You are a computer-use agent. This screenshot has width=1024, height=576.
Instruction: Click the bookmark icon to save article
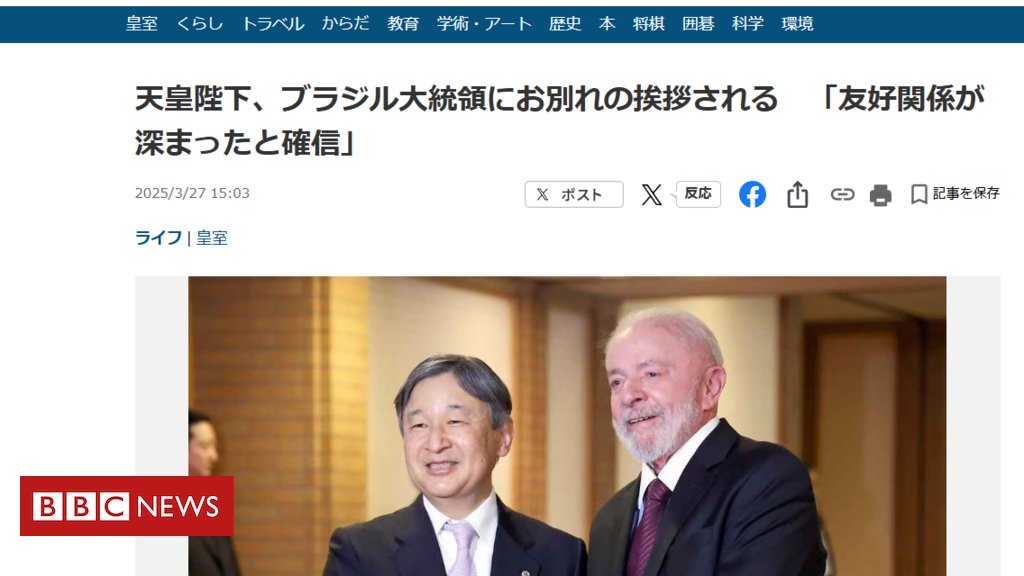click(x=919, y=195)
